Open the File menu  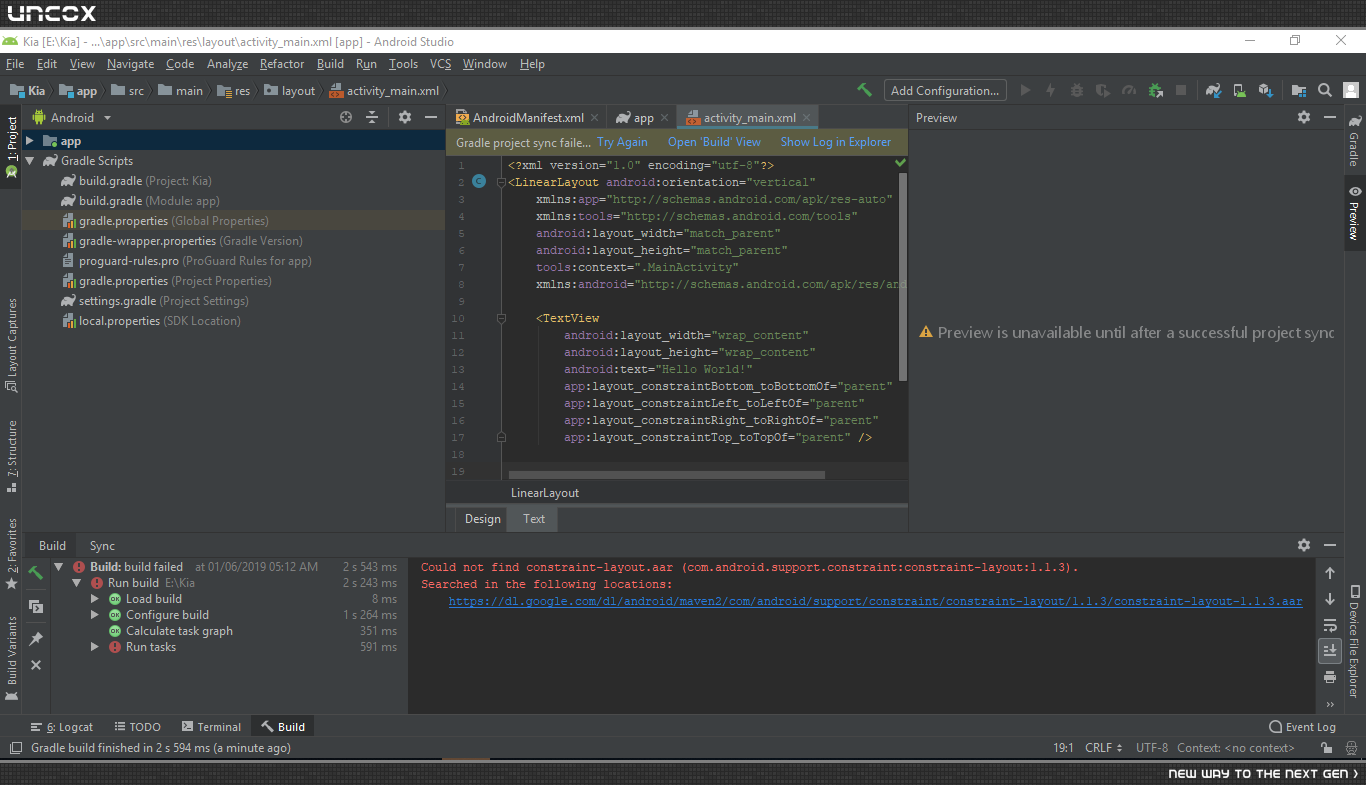15,64
